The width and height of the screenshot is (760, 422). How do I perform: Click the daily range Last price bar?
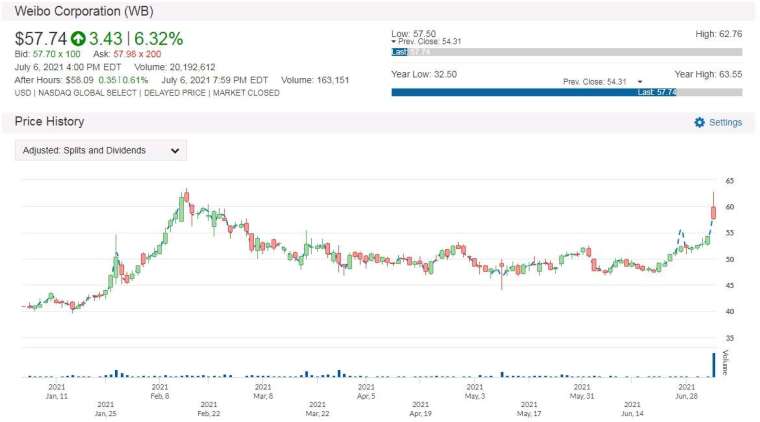400,52
